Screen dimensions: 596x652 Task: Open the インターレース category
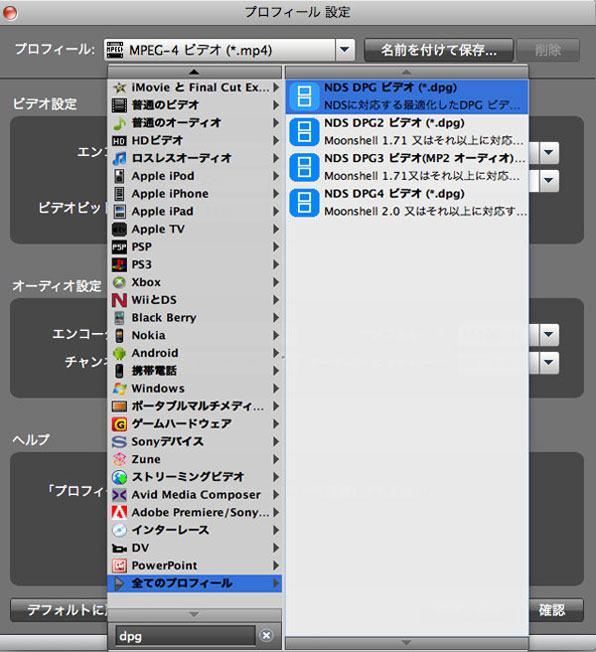click(195, 530)
